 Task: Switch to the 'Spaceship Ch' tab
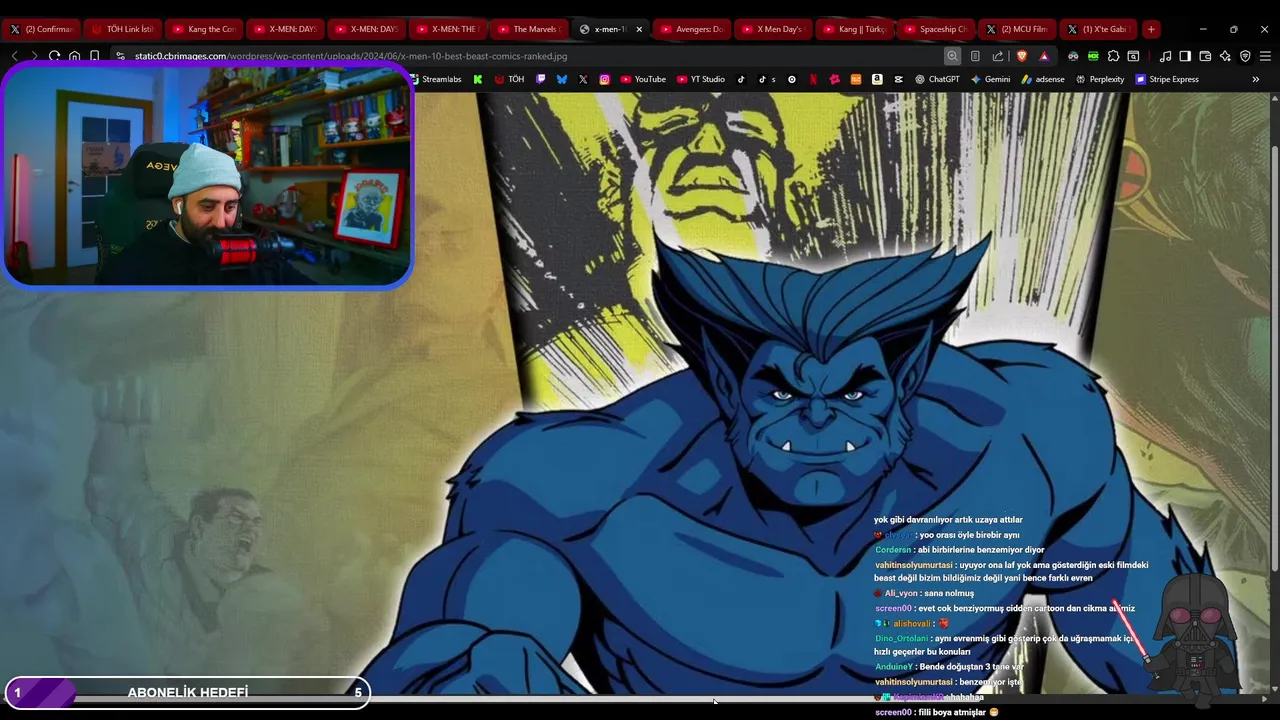click(x=934, y=29)
